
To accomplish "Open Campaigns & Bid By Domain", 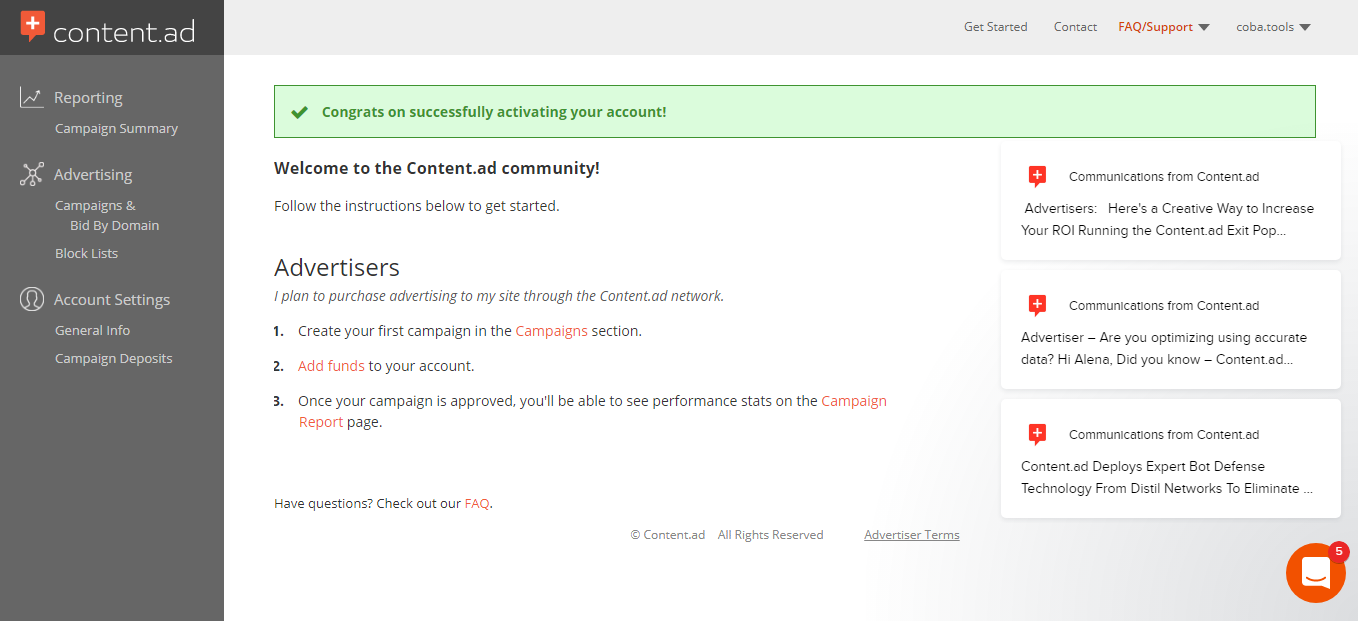I will coord(106,216).
